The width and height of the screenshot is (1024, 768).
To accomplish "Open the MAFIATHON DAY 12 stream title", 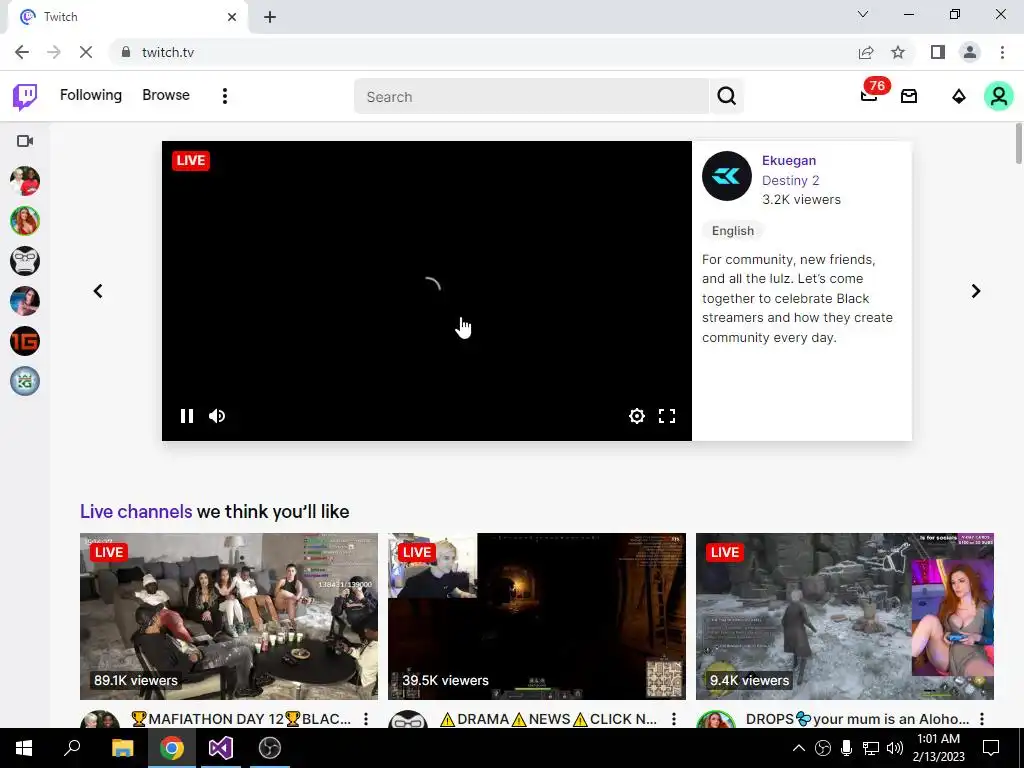I will point(241,719).
